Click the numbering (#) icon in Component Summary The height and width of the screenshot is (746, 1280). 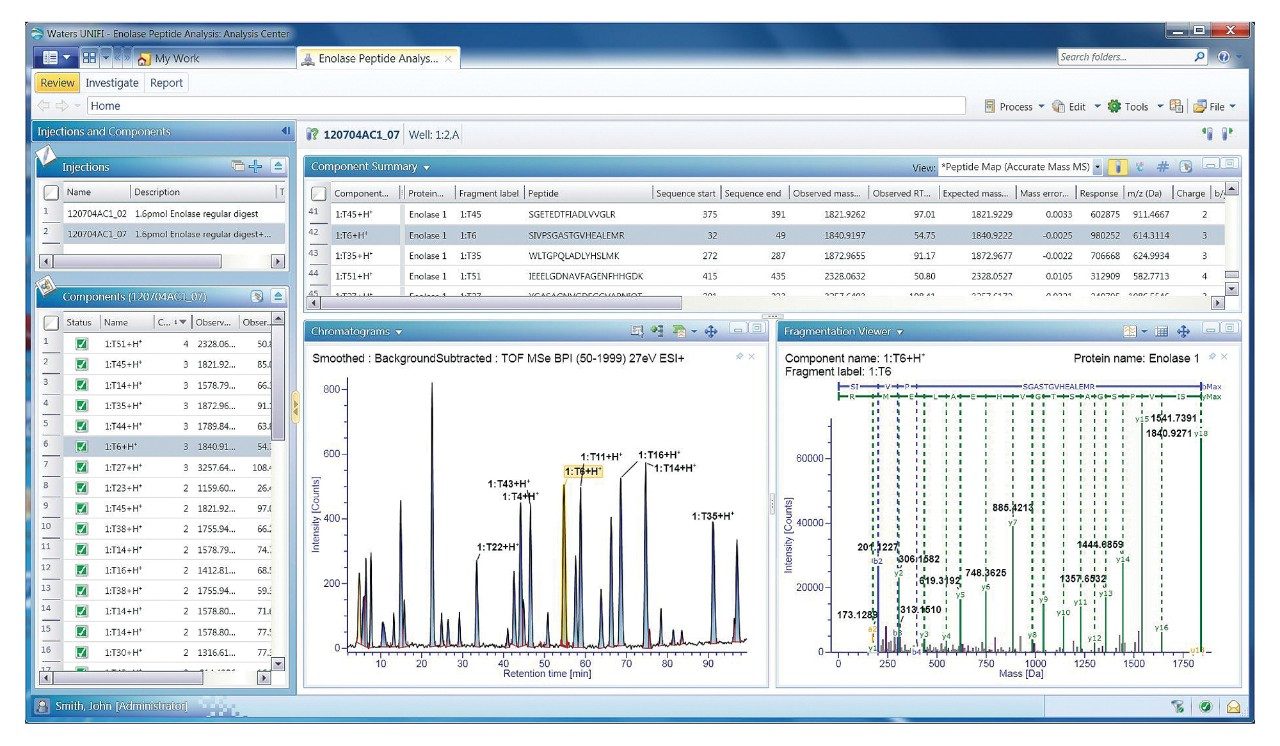1162,167
